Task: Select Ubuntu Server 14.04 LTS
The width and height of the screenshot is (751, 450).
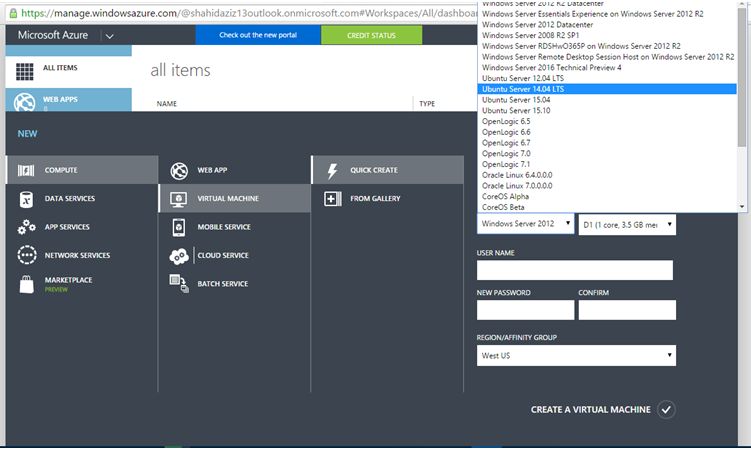Action: coord(607,89)
